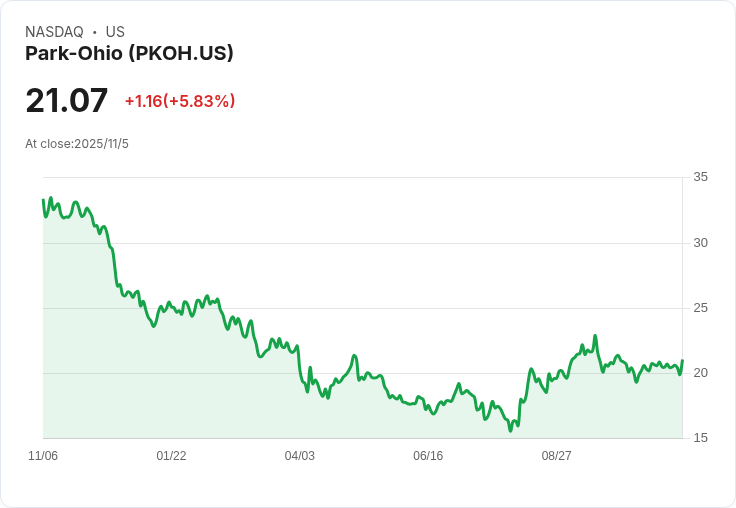Click the 25 price axis label
The height and width of the screenshot is (508, 736).
(701, 308)
